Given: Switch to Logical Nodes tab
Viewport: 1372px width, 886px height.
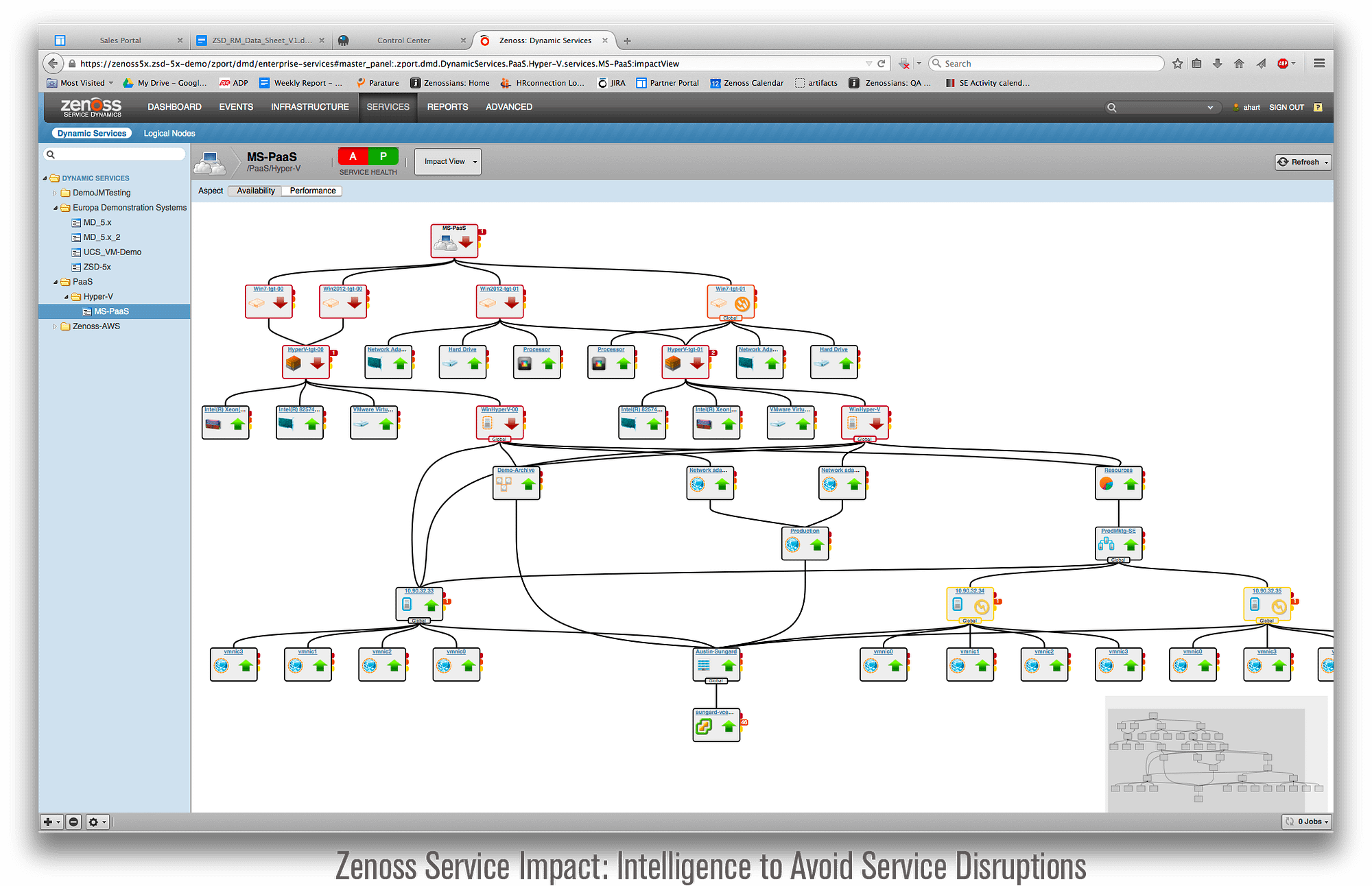Looking at the screenshot, I should pyautogui.click(x=169, y=134).
